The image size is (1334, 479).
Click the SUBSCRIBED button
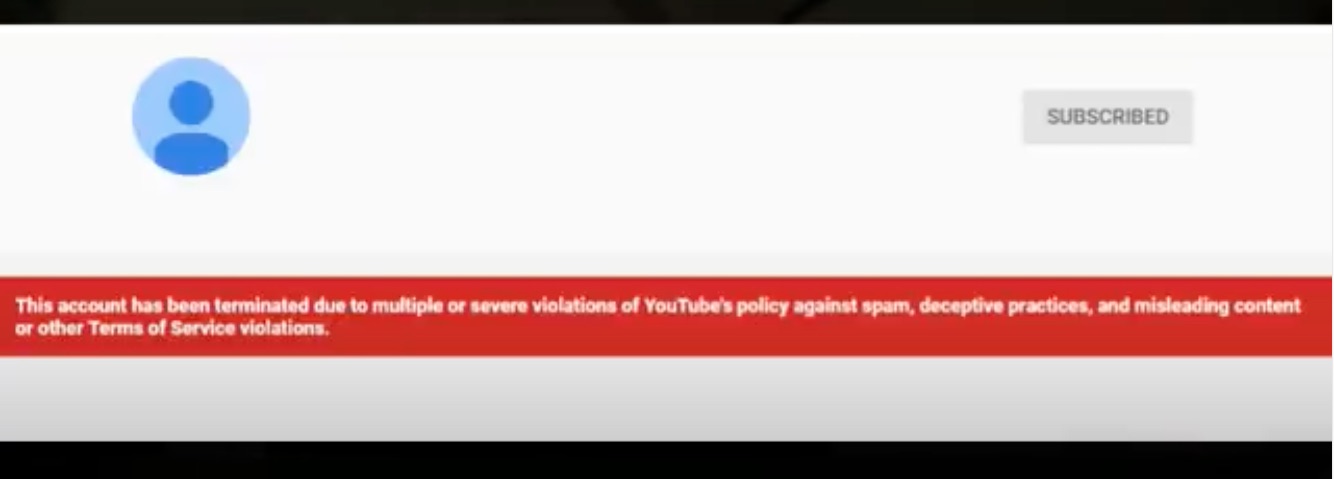click(1107, 117)
